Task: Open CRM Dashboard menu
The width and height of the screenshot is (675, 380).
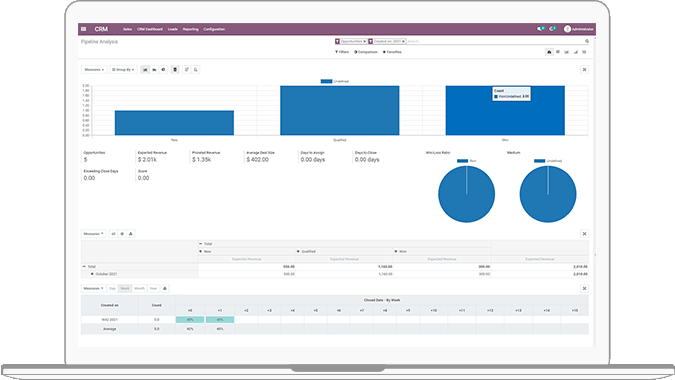Action: [150, 29]
